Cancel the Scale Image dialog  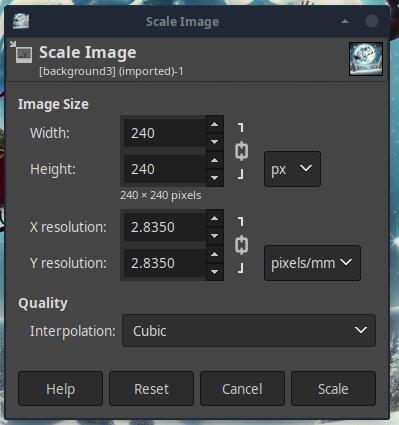tap(242, 389)
